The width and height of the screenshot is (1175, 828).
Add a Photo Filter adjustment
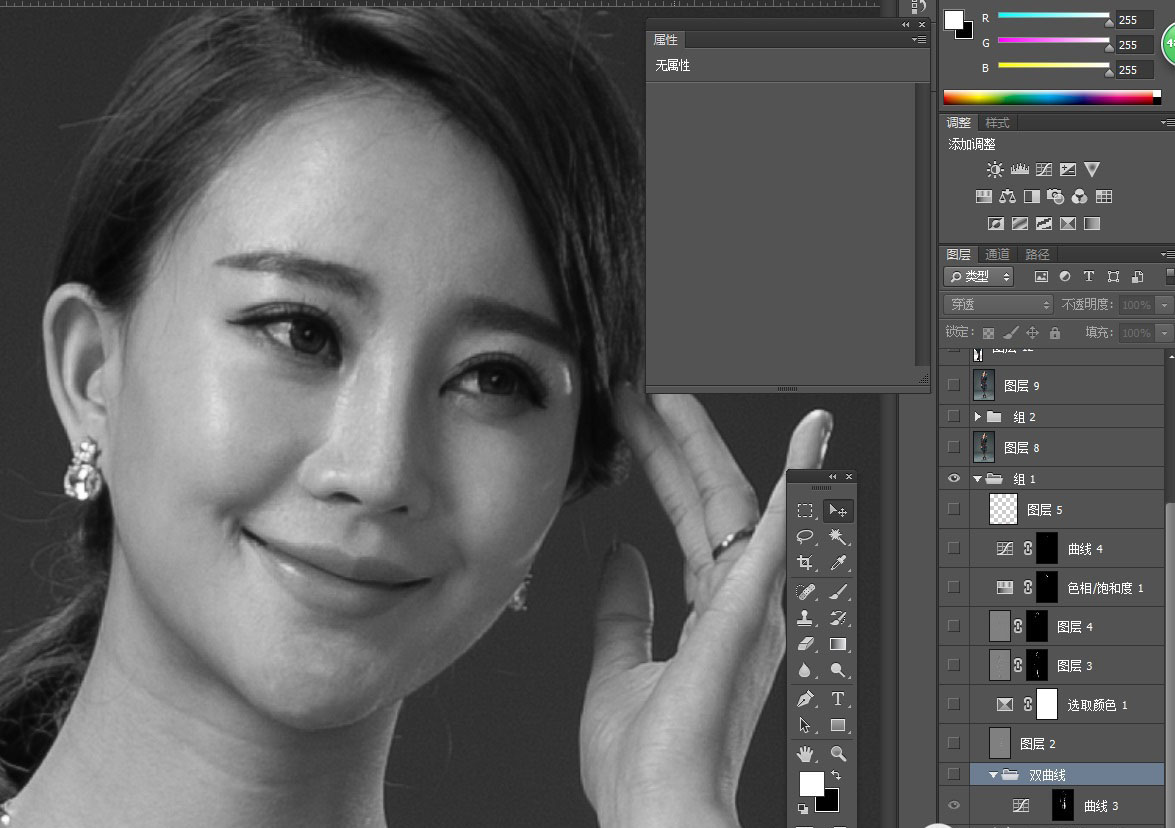tap(1055, 197)
